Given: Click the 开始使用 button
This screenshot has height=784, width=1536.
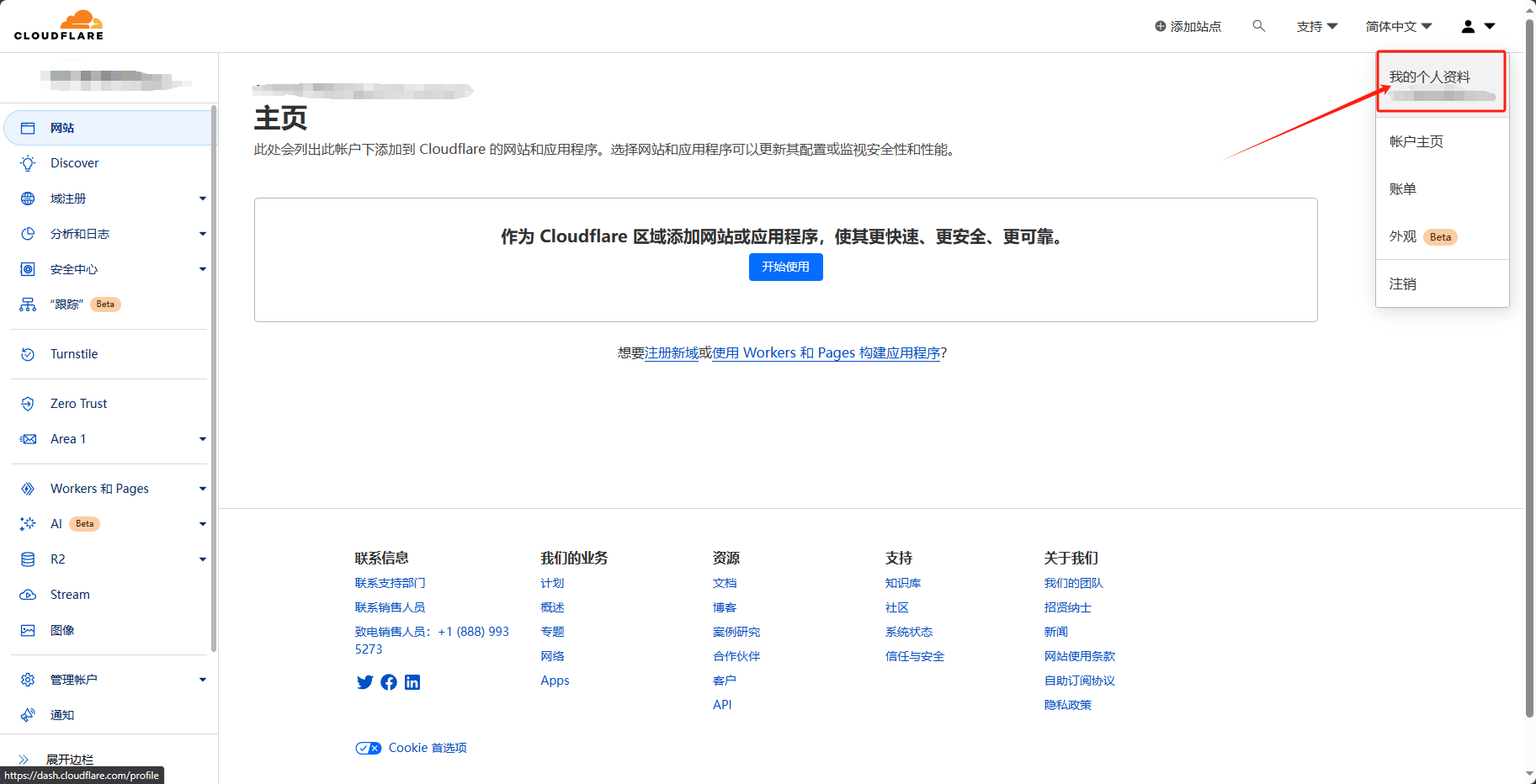Looking at the screenshot, I should pos(785,267).
